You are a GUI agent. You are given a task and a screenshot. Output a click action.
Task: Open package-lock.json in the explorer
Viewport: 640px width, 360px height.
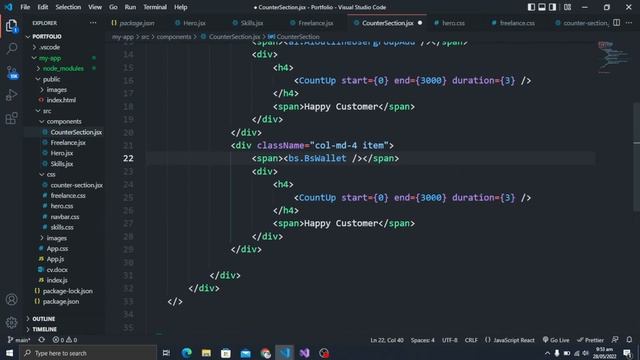(67, 291)
